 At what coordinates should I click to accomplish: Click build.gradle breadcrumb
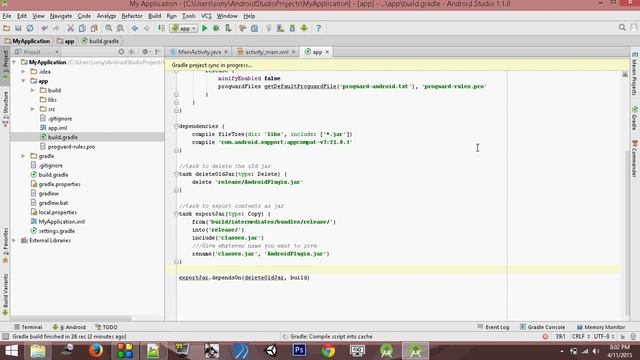[100, 41]
